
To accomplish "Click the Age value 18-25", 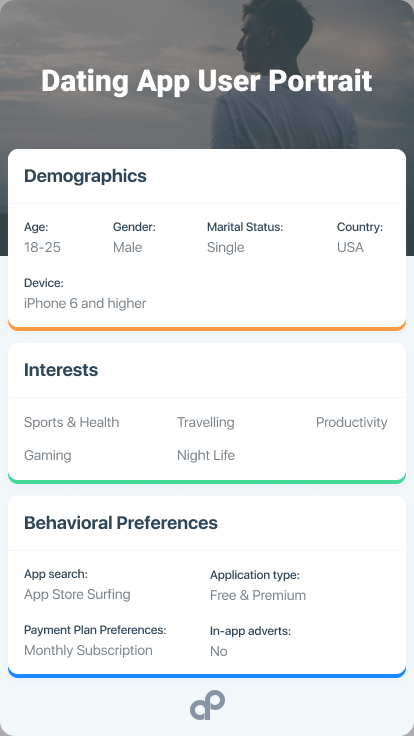I will (42, 247).
